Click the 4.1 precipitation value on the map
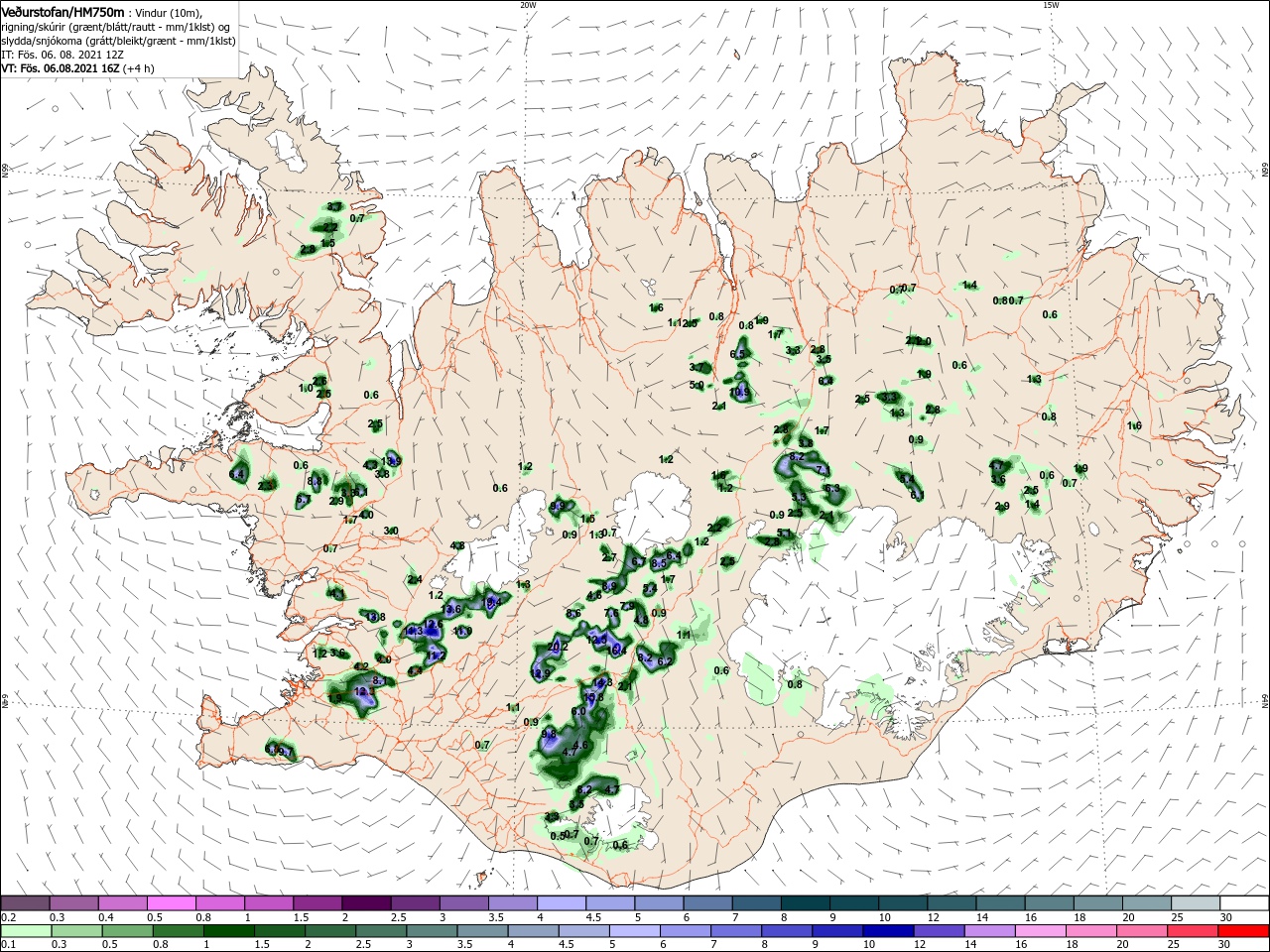 coord(337,594)
